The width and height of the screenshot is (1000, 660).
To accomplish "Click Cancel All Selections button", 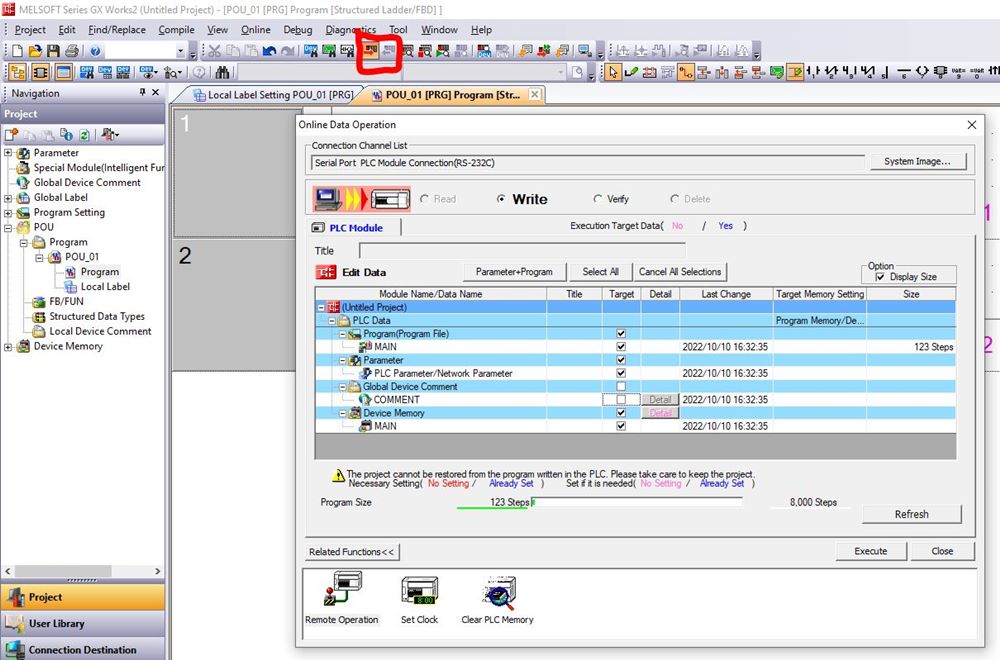I will pos(680,272).
